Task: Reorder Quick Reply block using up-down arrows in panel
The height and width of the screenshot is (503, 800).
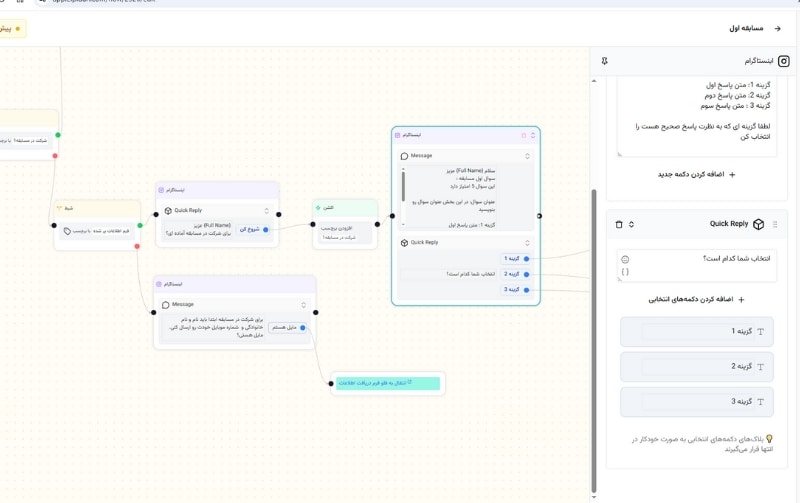Action: (x=631, y=224)
